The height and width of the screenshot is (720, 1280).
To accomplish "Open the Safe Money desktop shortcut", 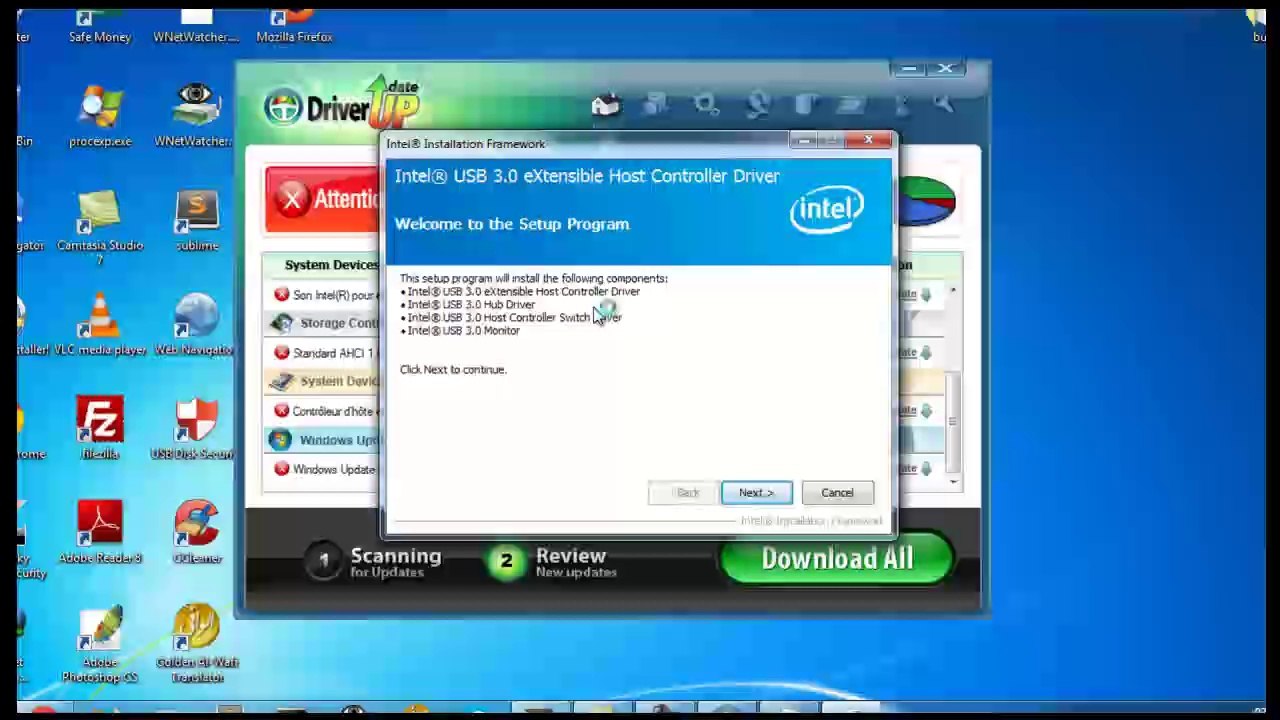I will (x=100, y=26).
